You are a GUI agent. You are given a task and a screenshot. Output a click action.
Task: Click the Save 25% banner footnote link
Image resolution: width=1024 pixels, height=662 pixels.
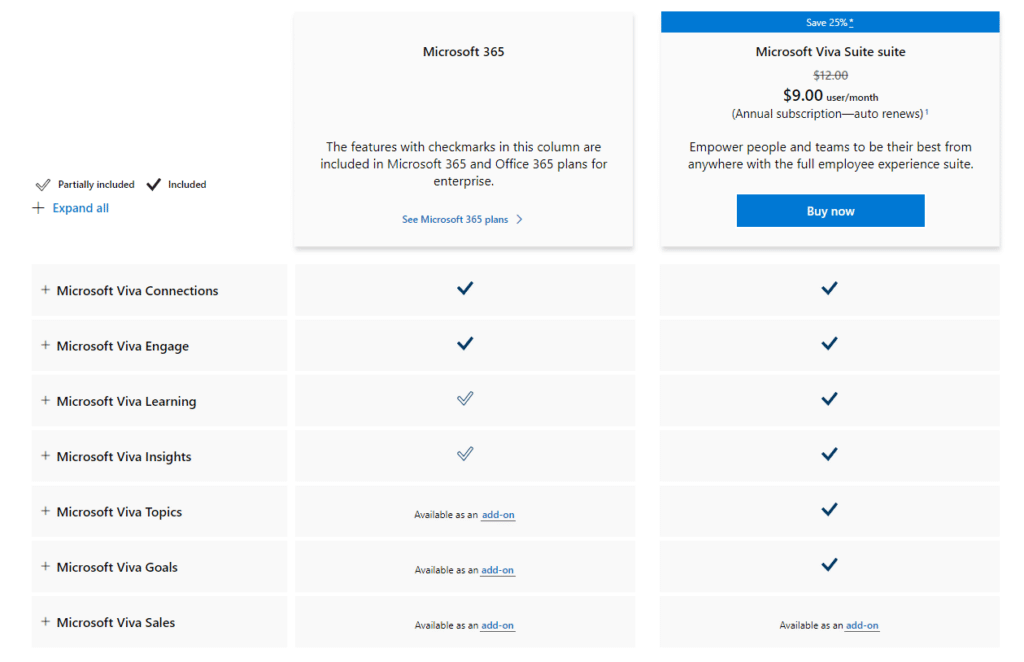[851, 22]
